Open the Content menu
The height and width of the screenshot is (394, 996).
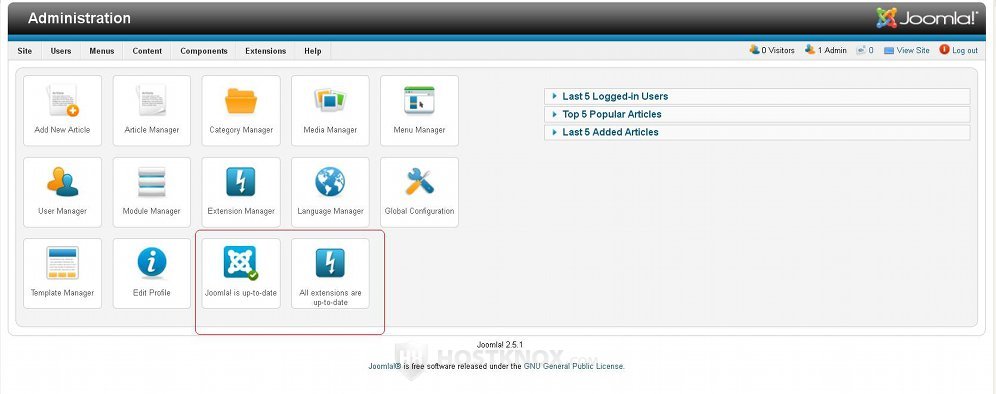coord(147,51)
